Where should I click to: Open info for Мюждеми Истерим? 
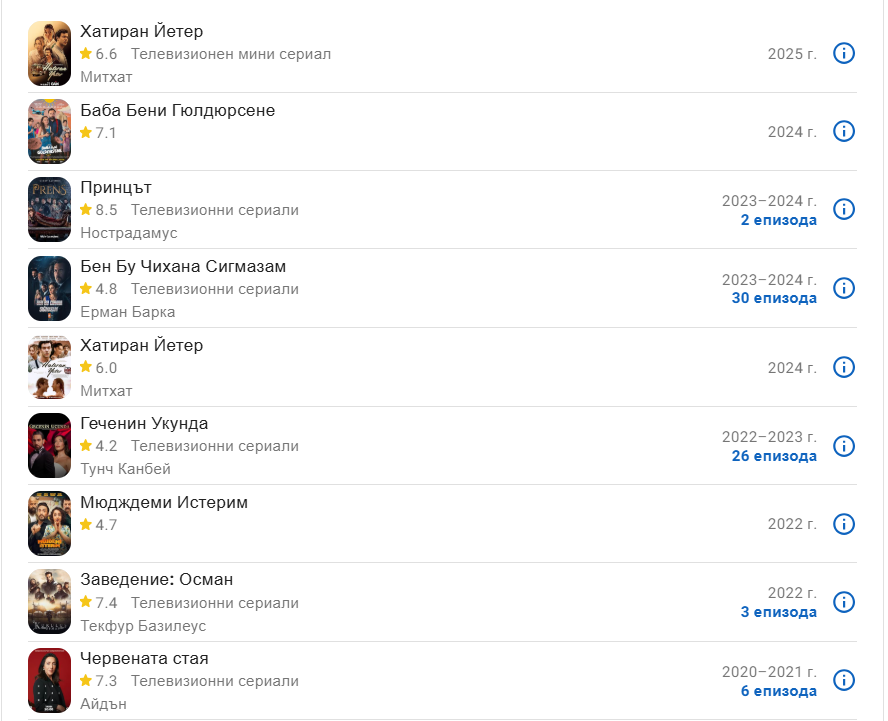(x=844, y=523)
